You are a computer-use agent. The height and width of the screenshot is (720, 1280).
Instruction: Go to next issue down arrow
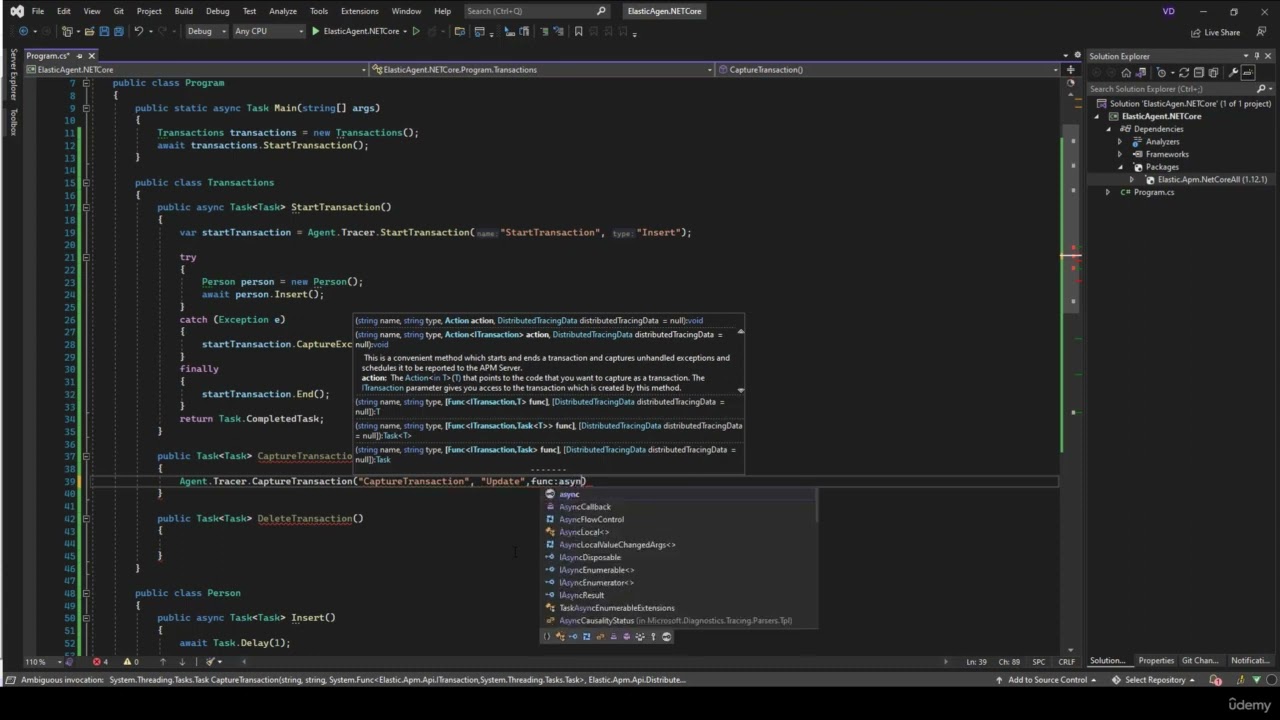click(x=182, y=662)
